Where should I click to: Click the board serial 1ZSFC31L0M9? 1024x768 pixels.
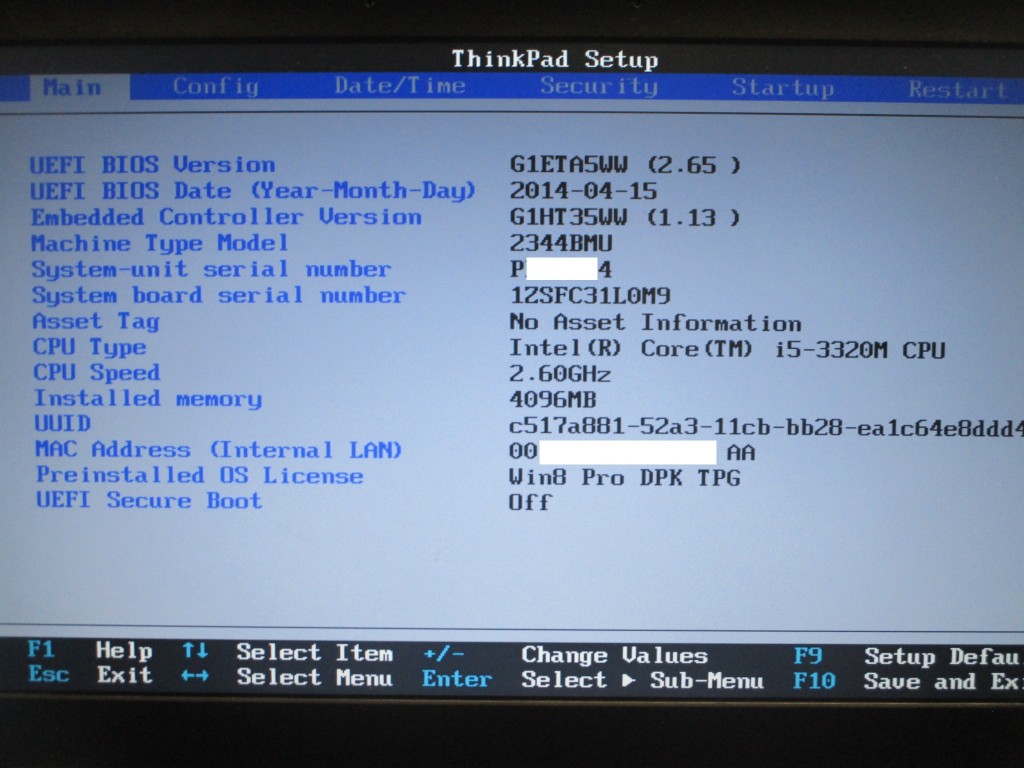tap(590, 296)
